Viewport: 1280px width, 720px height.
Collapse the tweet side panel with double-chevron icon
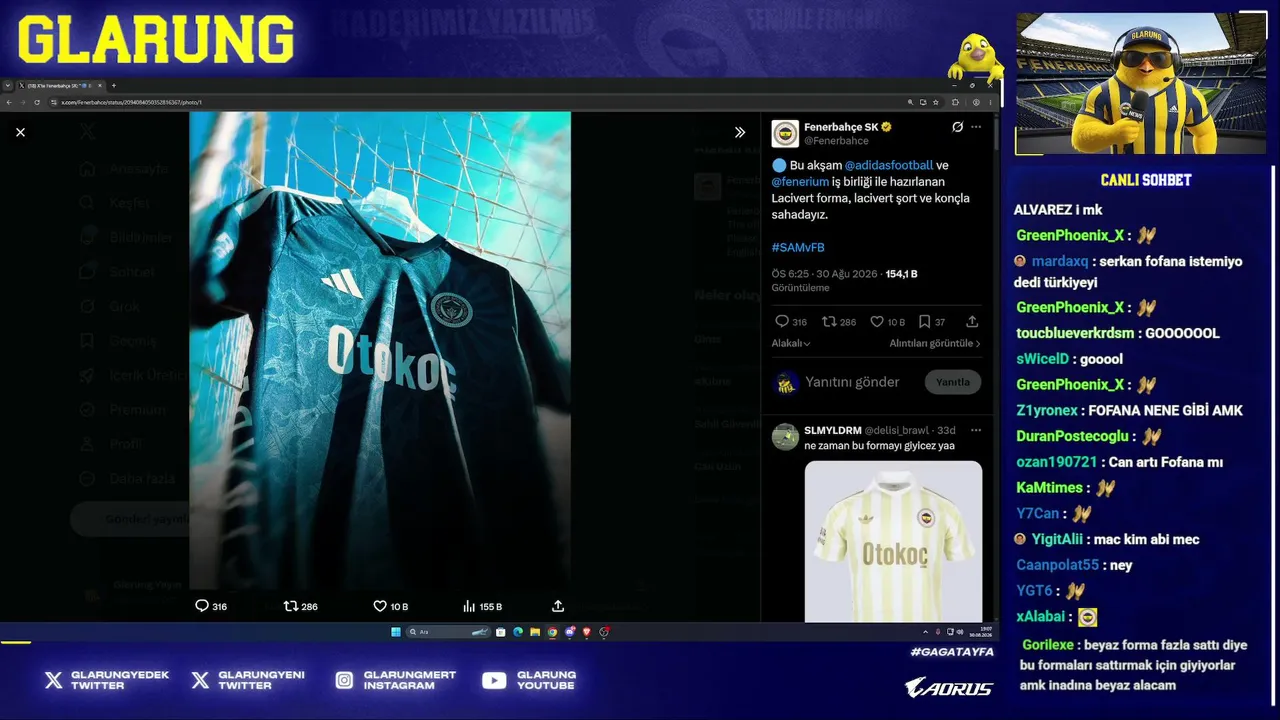click(740, 132)
